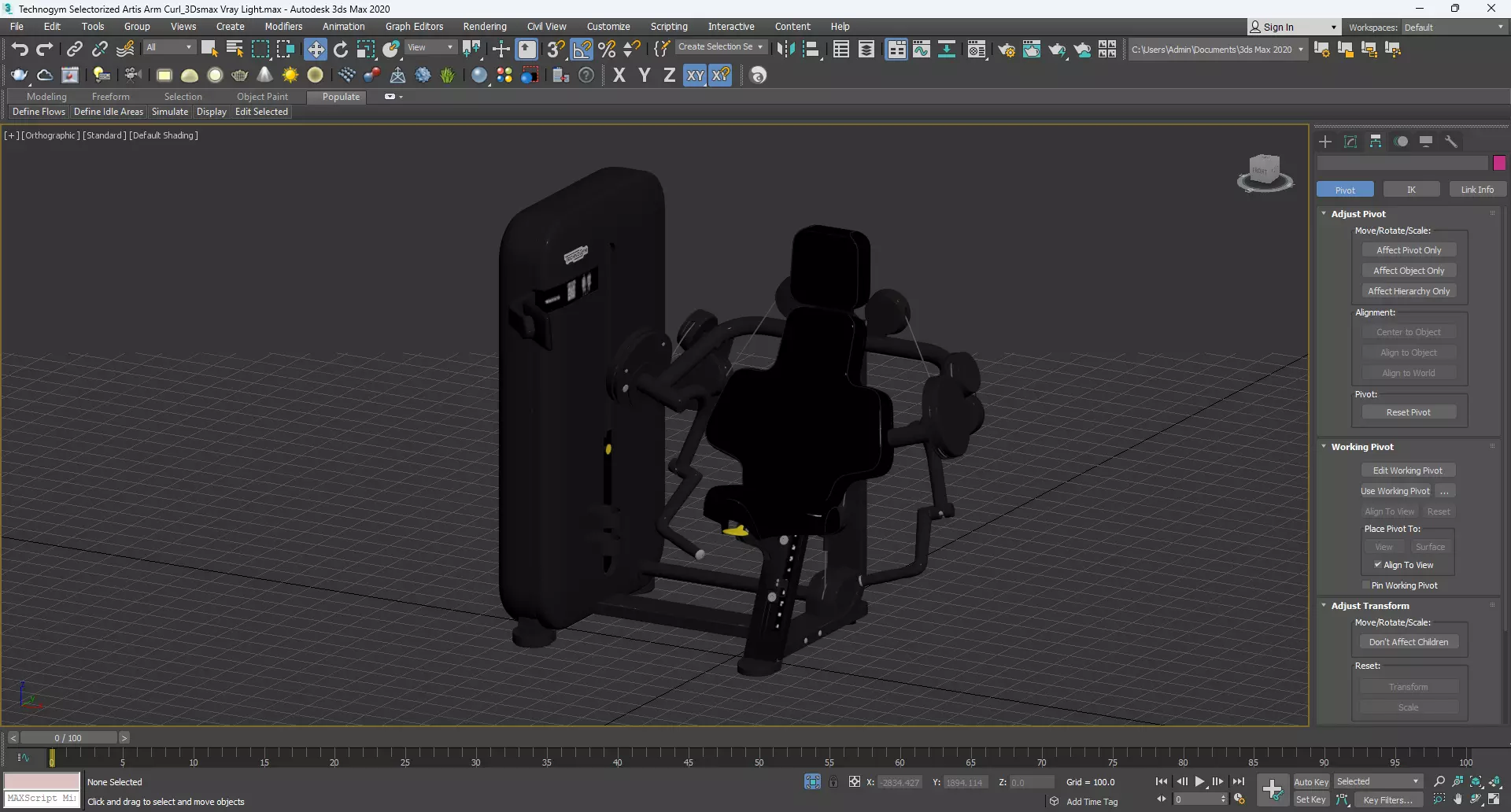Switch to the Freeform ribbon tab
Viewport: 1511px width, 812px height.
(x=110, y=97)
